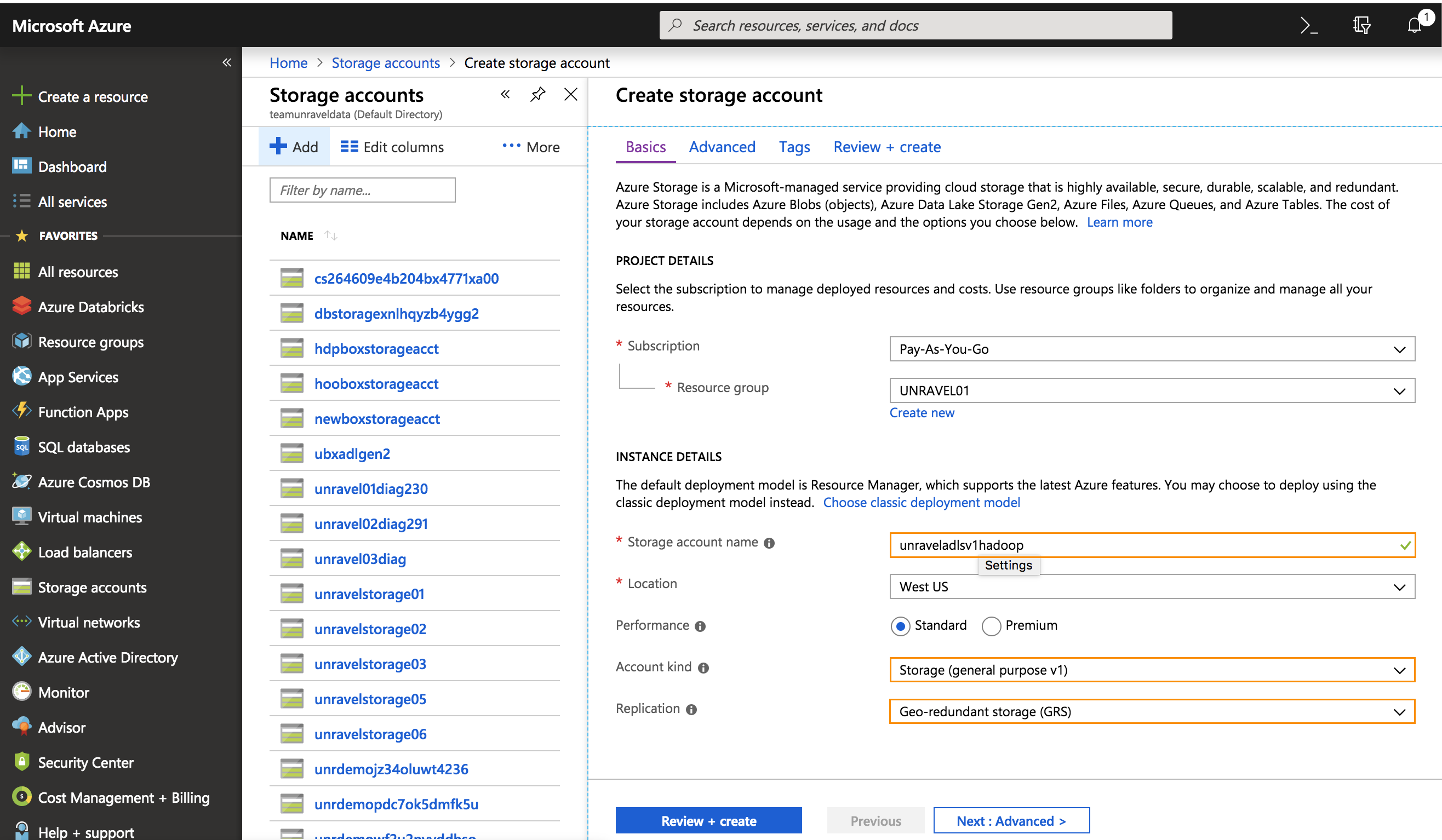Image resolution: width=1442 pixels, height=840 pixels.
Task: Switch to the Review + create tab
Action: 887,147
